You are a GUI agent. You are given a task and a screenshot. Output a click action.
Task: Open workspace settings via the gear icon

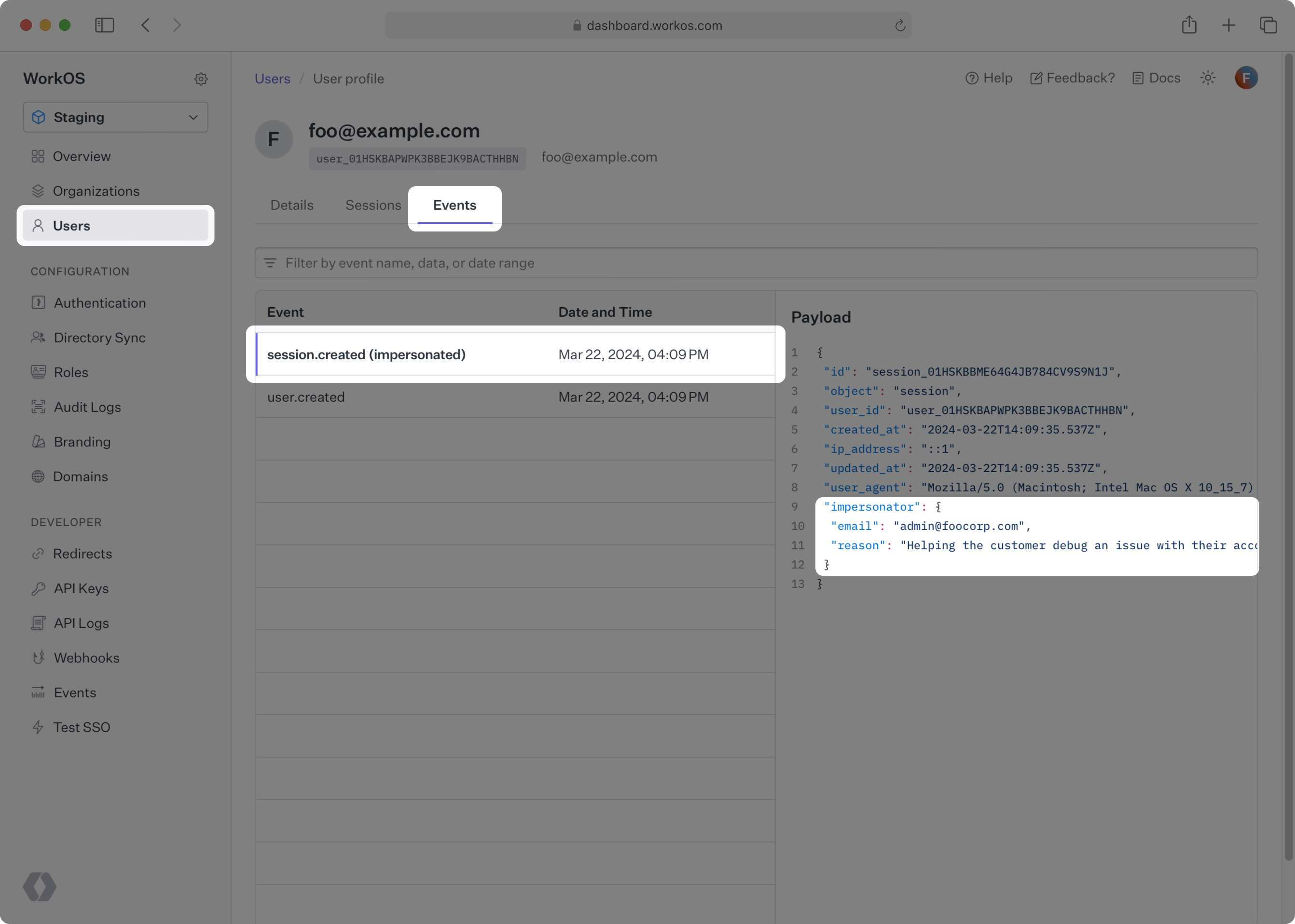[x=201, y=79]
